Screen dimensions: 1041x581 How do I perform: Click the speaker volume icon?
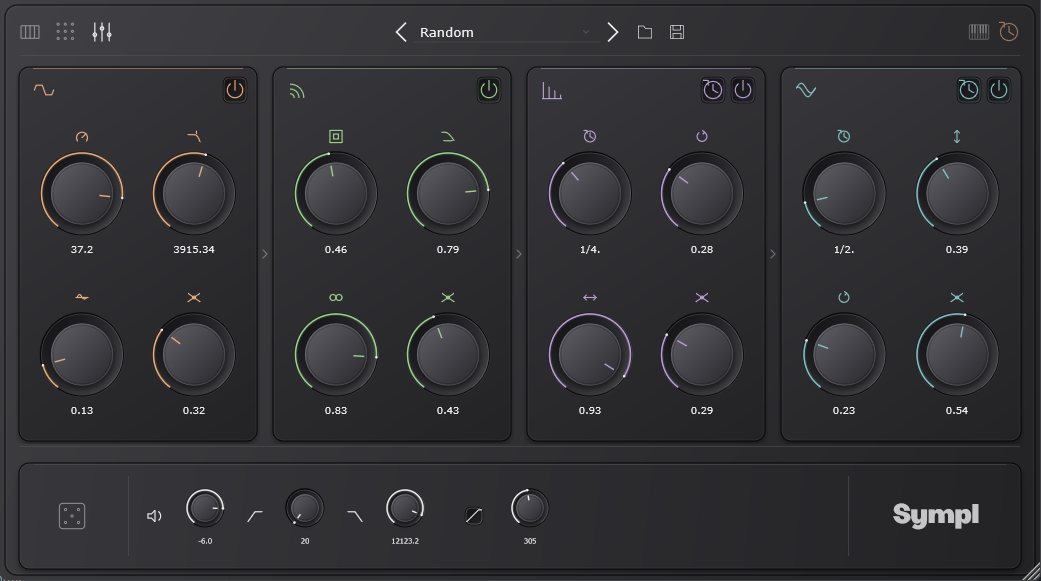coord(154,516)
